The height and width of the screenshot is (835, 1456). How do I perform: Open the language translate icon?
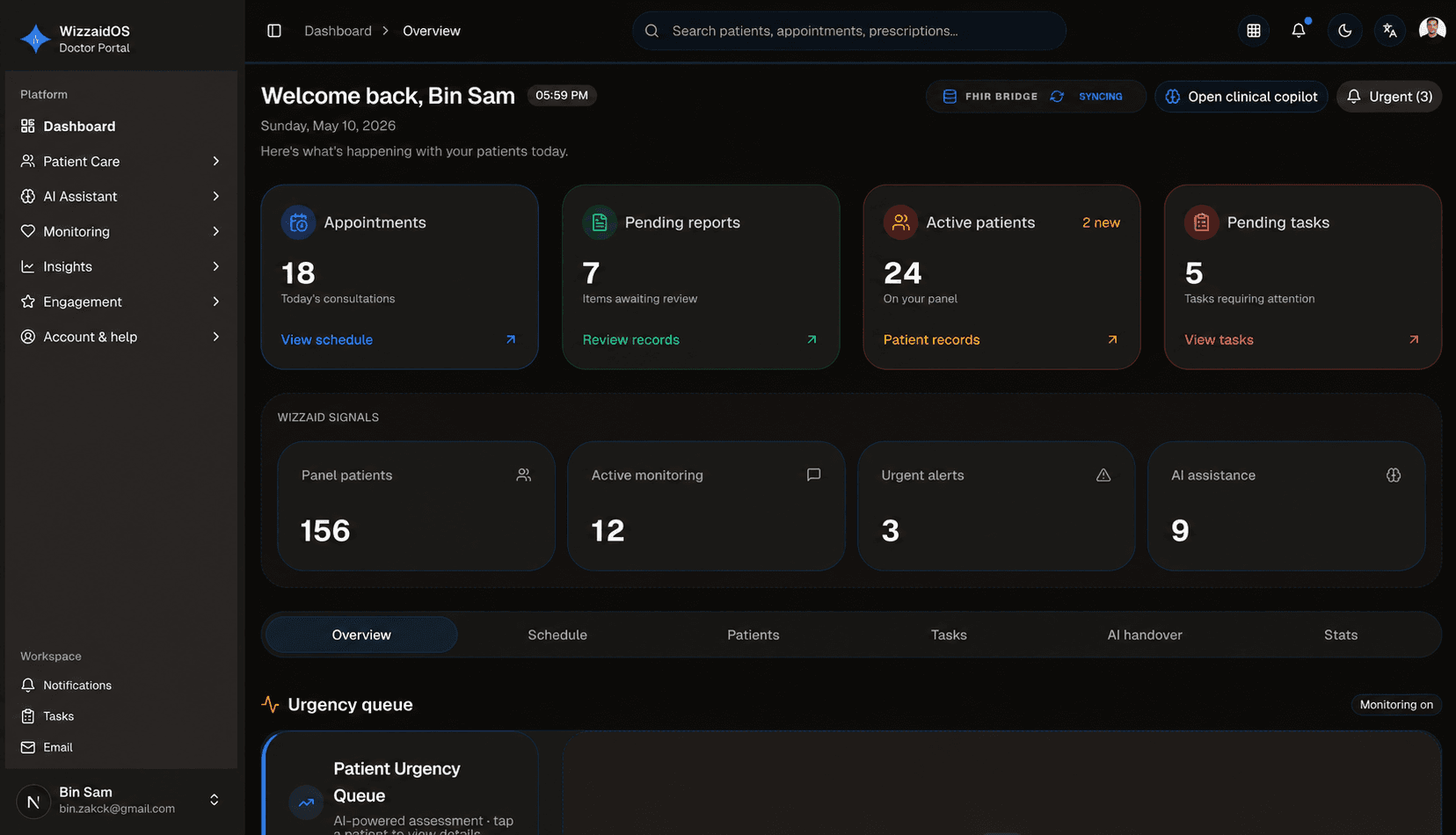(1389, 31)
